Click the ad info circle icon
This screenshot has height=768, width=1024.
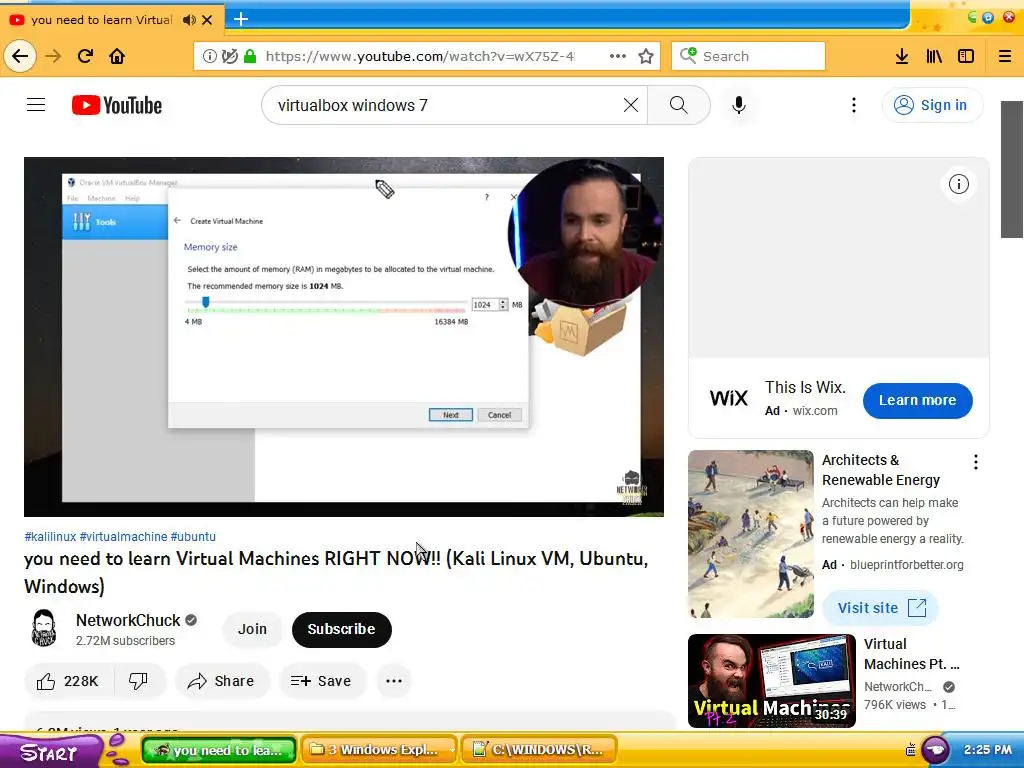click(959, 184)
